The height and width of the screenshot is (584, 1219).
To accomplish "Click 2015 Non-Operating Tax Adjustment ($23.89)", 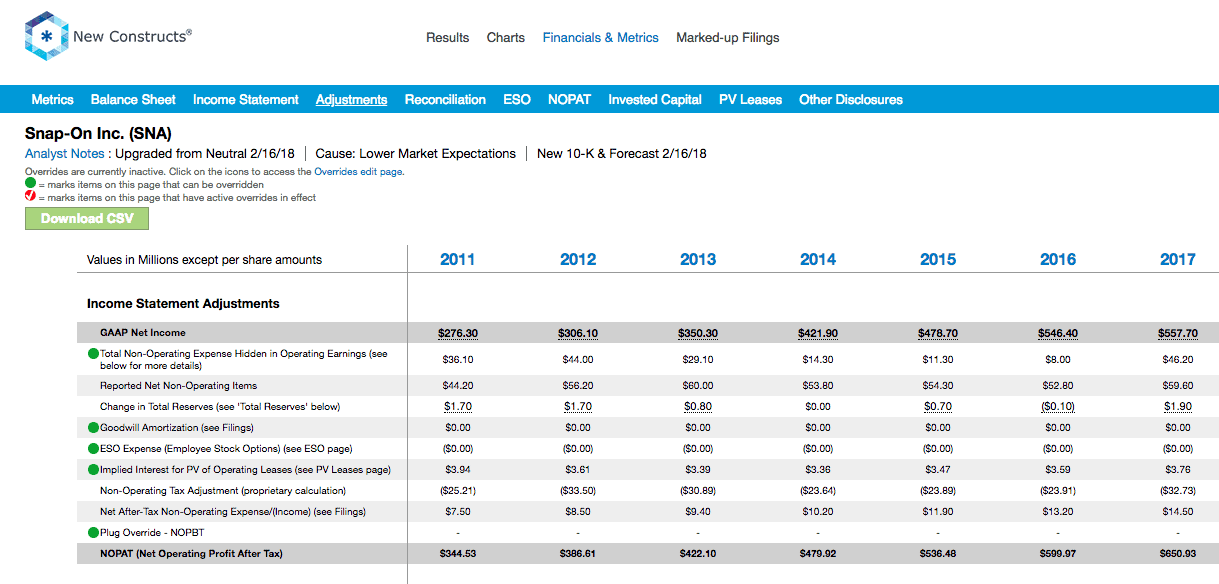I will 938,491.
